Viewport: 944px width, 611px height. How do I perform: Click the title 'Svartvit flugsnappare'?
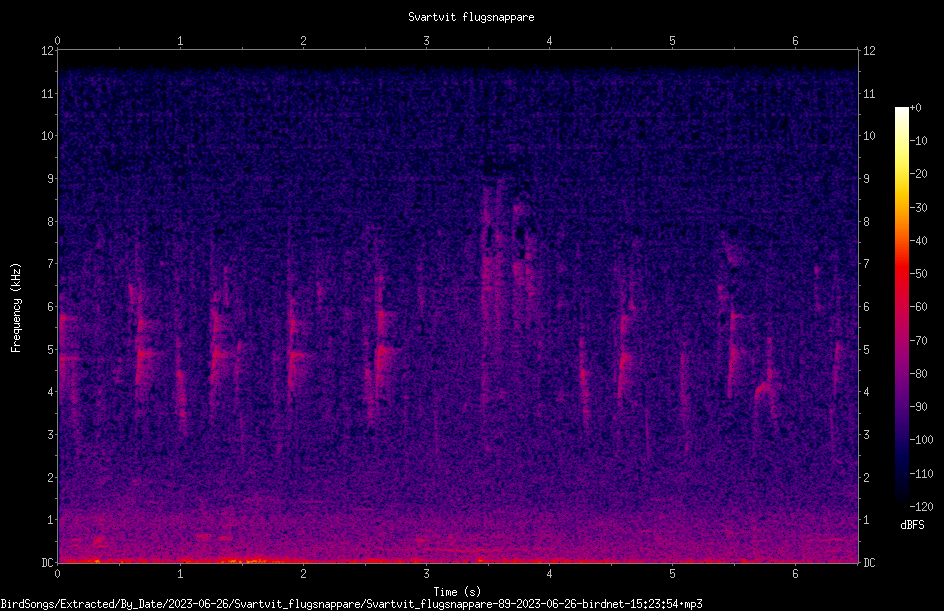click(471, 17)
